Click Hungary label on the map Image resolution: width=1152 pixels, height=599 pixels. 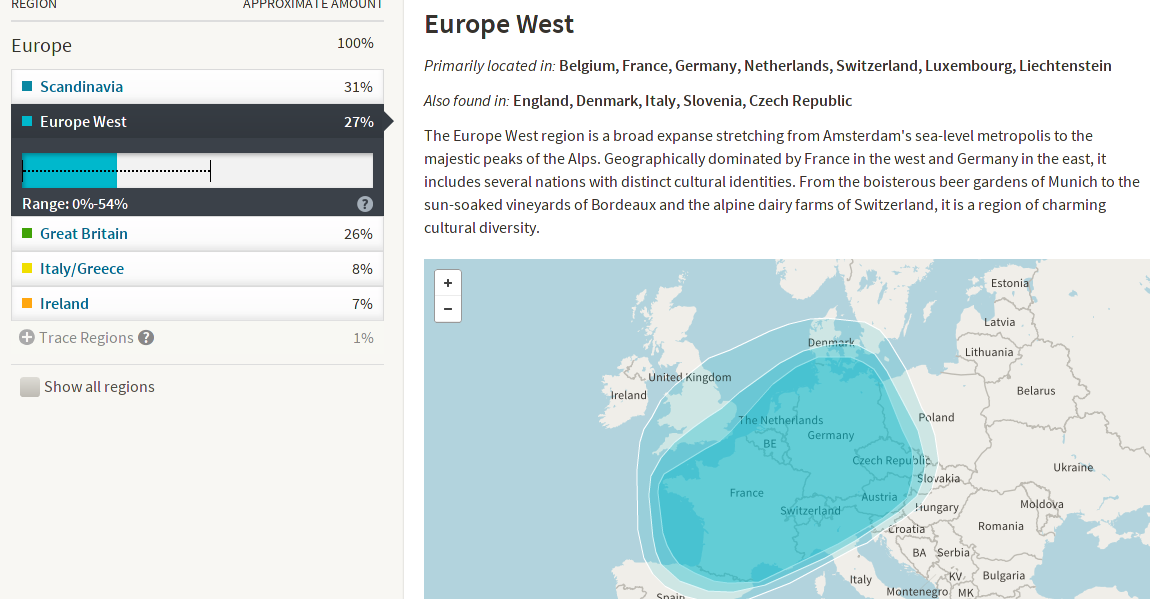click(937, 507)
